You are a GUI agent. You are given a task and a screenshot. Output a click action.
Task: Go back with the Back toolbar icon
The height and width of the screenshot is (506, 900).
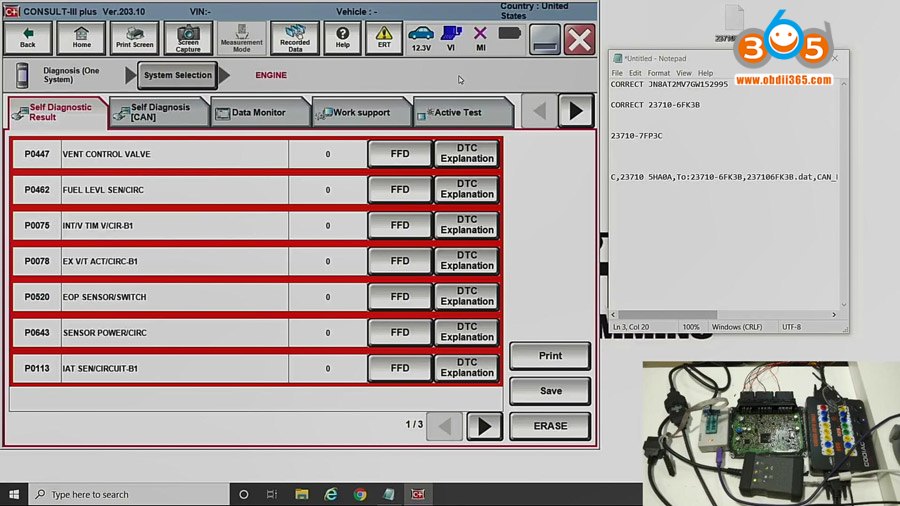pos(28,38)
